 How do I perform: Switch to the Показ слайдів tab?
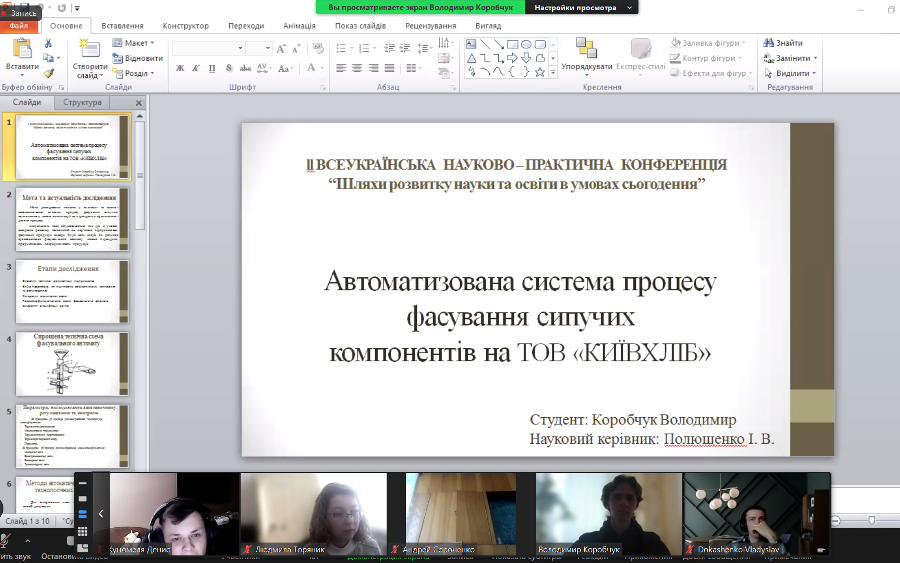[360, 26]
